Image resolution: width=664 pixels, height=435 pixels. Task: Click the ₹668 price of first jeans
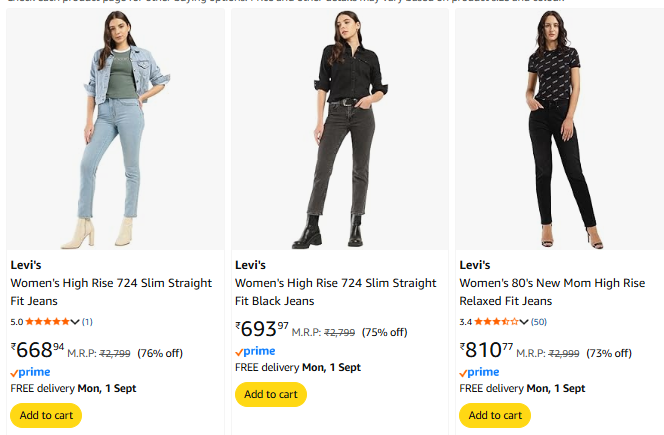(38, 350)
